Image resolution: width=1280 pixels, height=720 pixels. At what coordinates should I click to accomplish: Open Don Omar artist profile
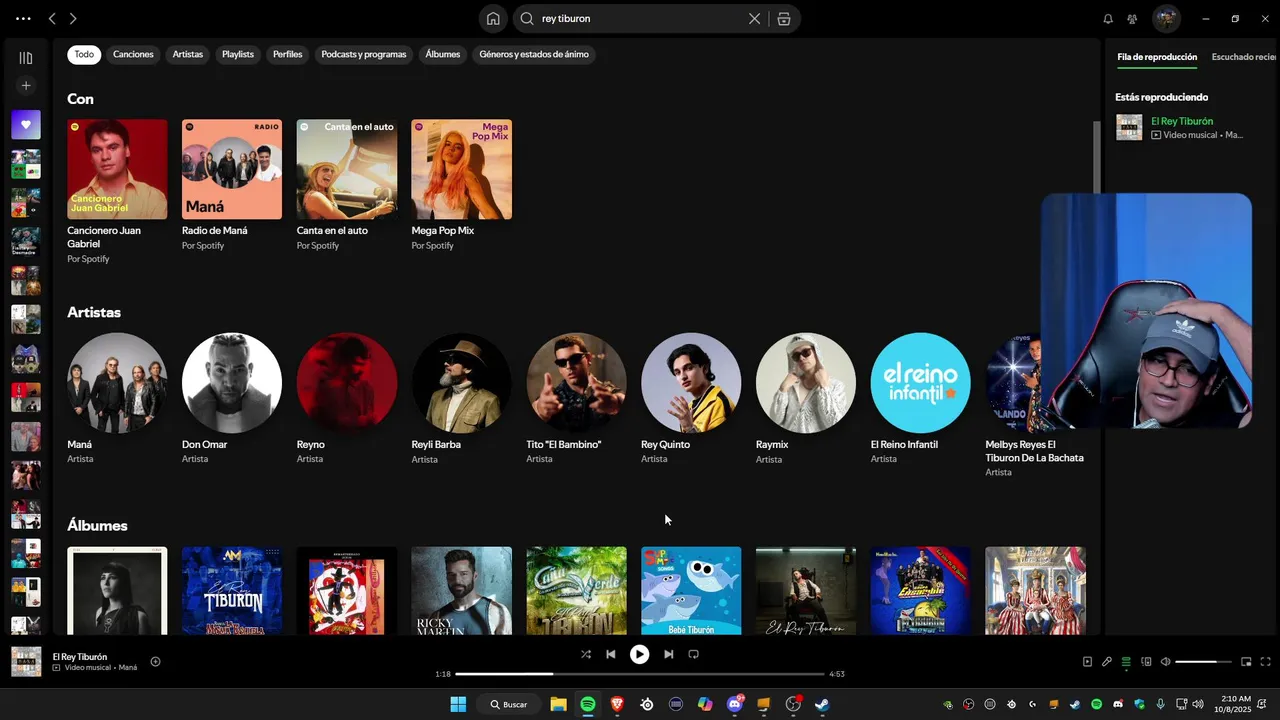click(x=232, y=383)
